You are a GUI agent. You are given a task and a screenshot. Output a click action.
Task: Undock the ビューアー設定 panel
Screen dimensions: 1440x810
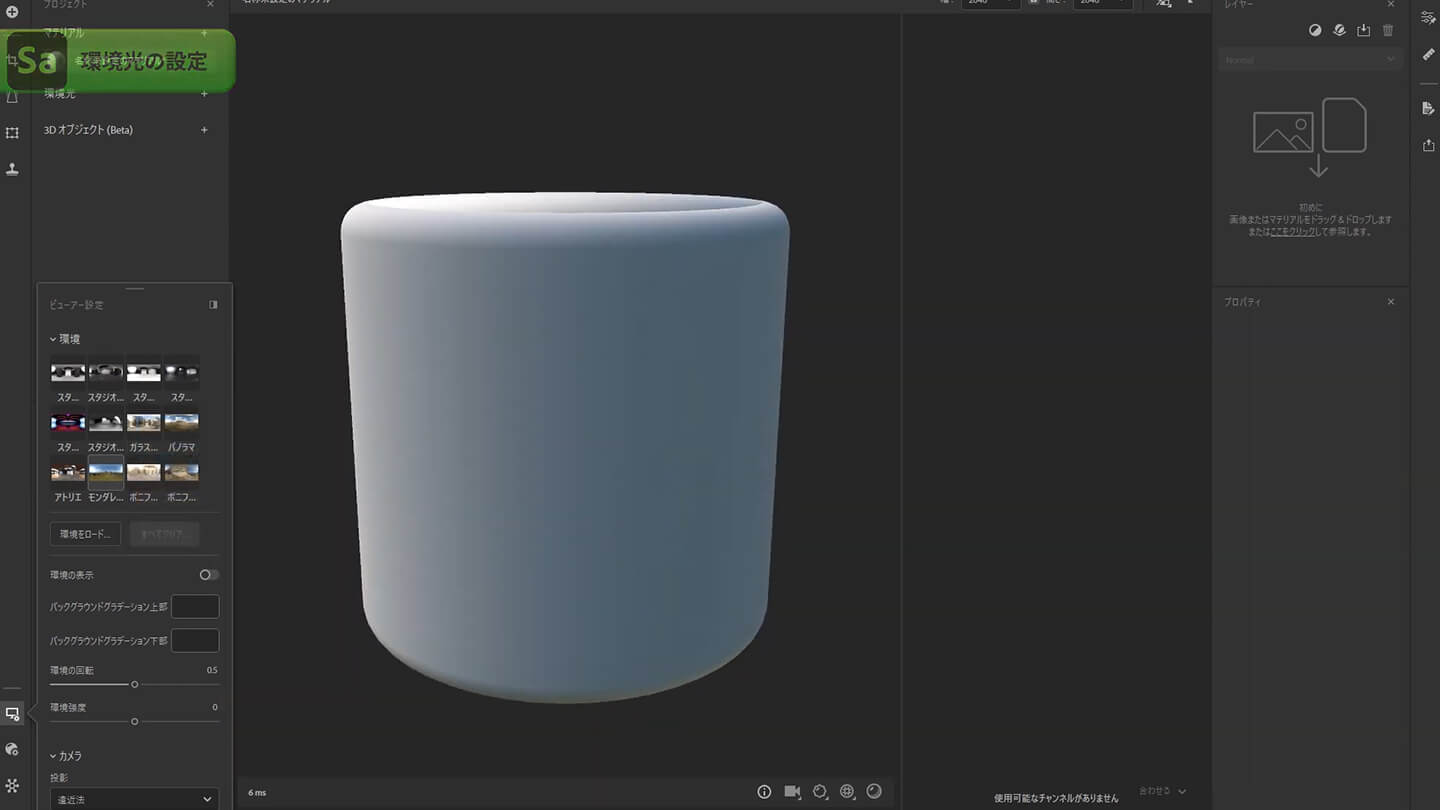[x=213, y=305]
